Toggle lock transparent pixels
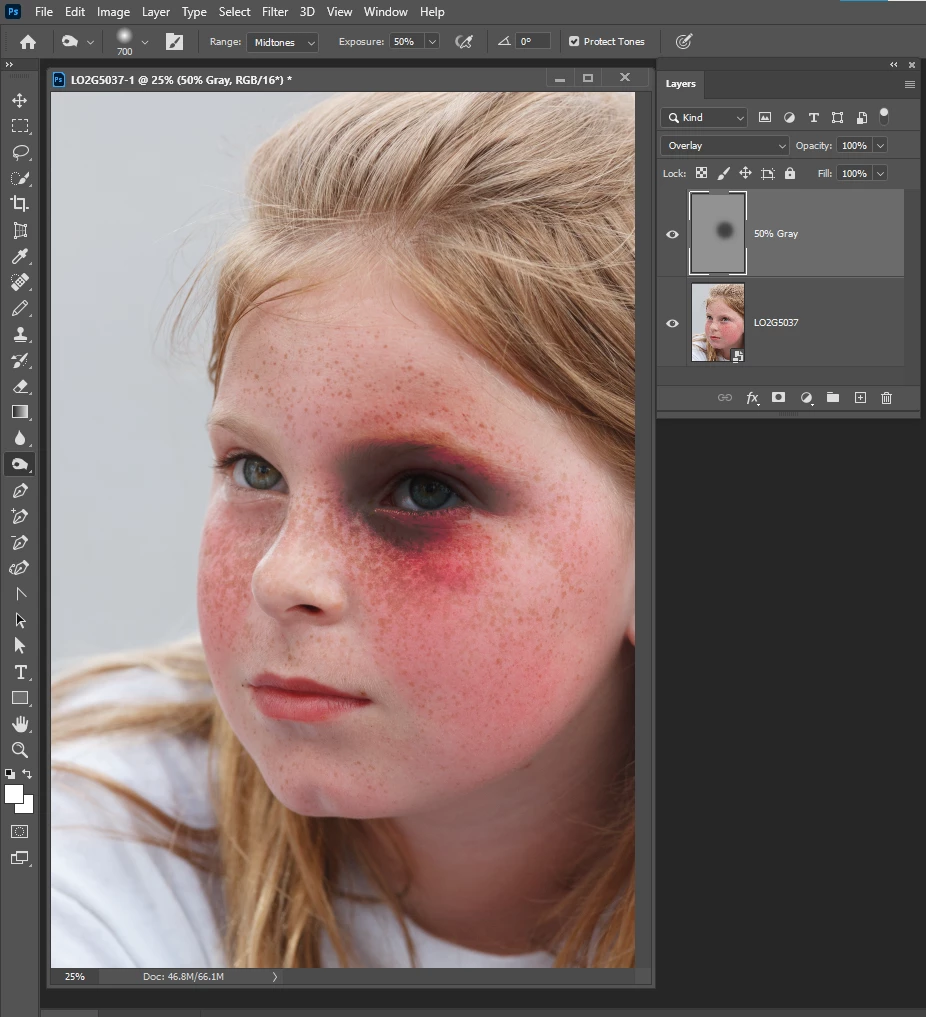The height and width of the screenshot is (1017, 926). tap(702, 173)
